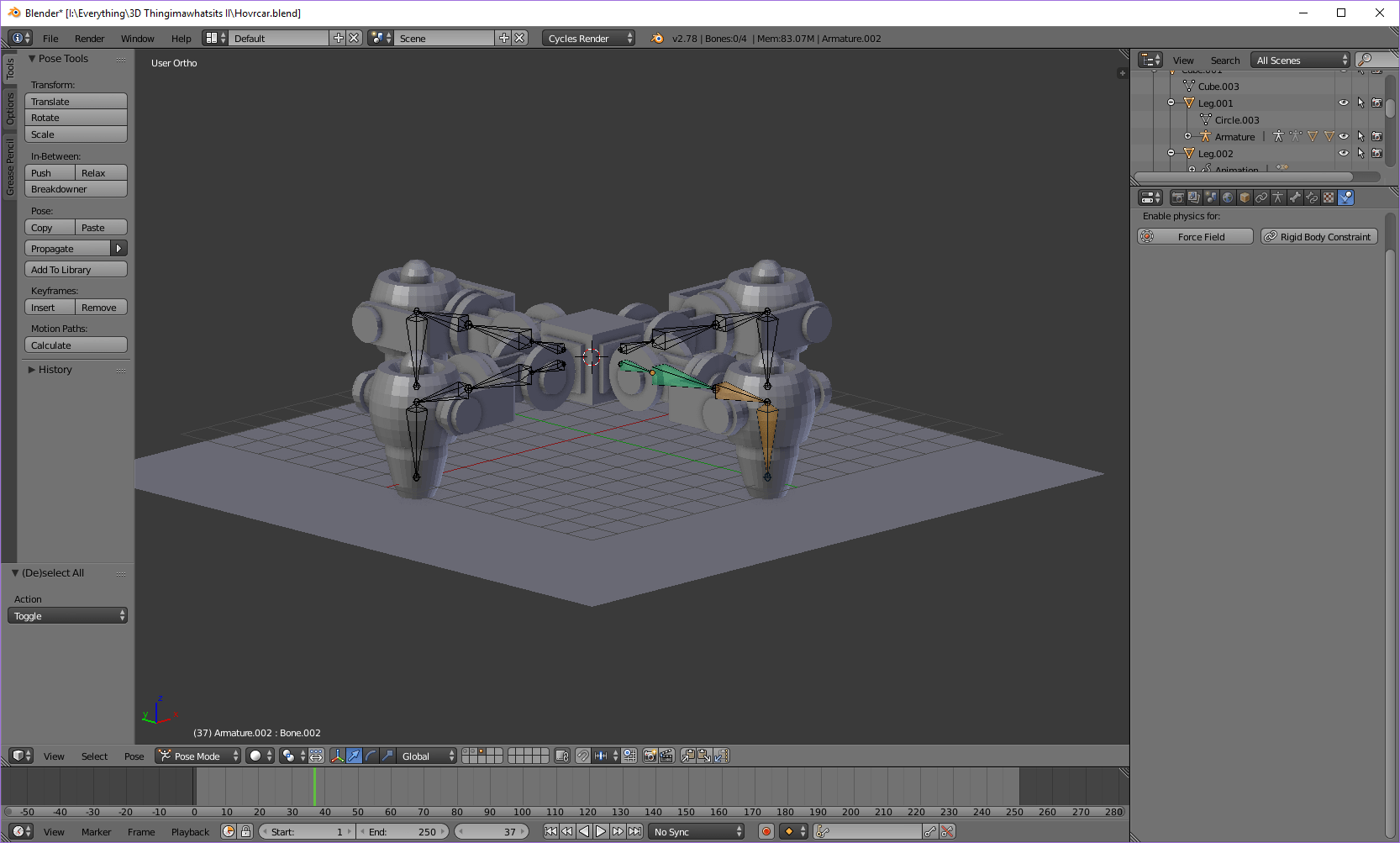
Task: Hide Leg.001 using its eye icon
Action: coord(1343,102)
